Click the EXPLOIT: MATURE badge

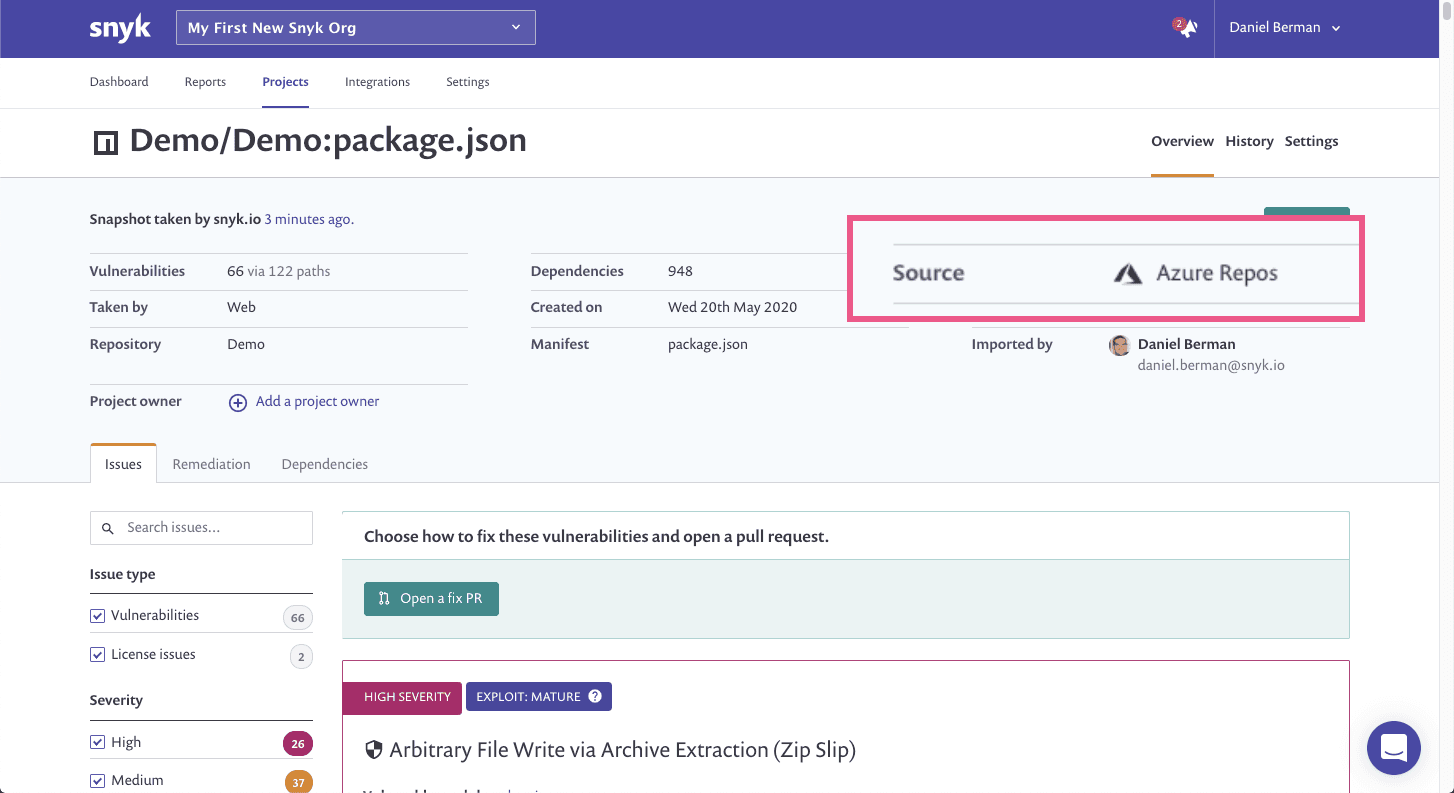pyautogui.click(x=539, y=696)
